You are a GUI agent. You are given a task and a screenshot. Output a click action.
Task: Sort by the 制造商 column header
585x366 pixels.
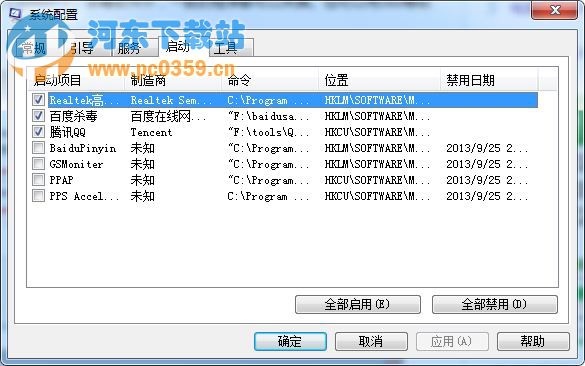pos(173,80)
